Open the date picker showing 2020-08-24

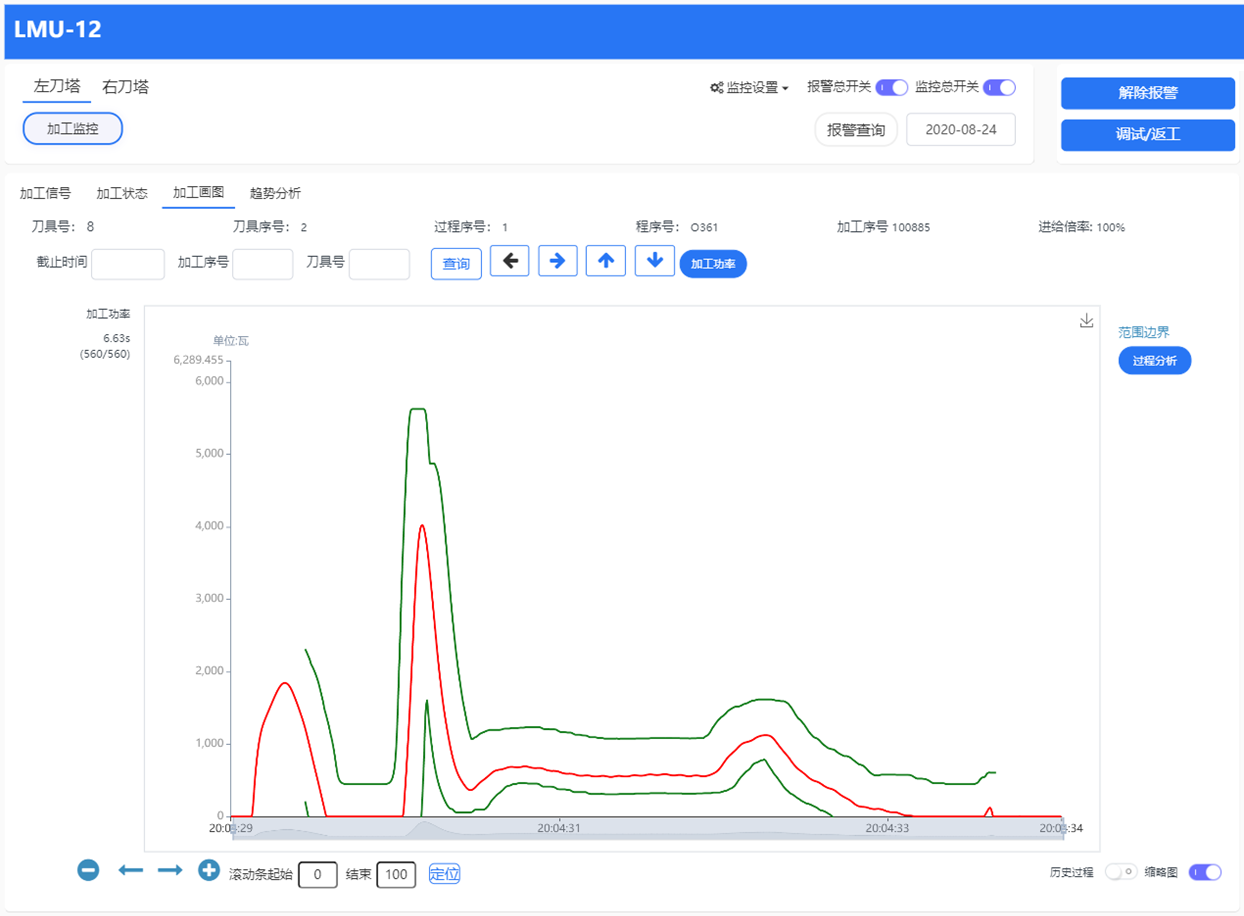tap(961, 130)
